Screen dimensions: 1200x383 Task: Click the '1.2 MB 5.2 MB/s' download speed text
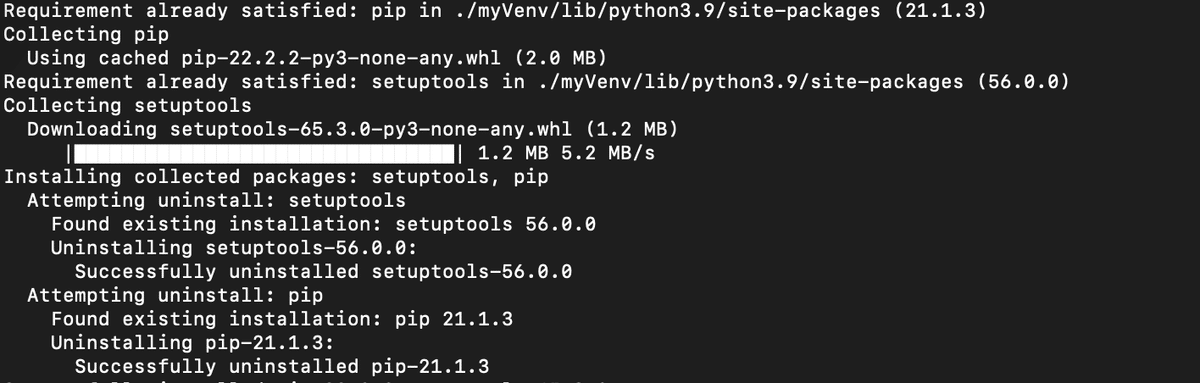(567, 154)
